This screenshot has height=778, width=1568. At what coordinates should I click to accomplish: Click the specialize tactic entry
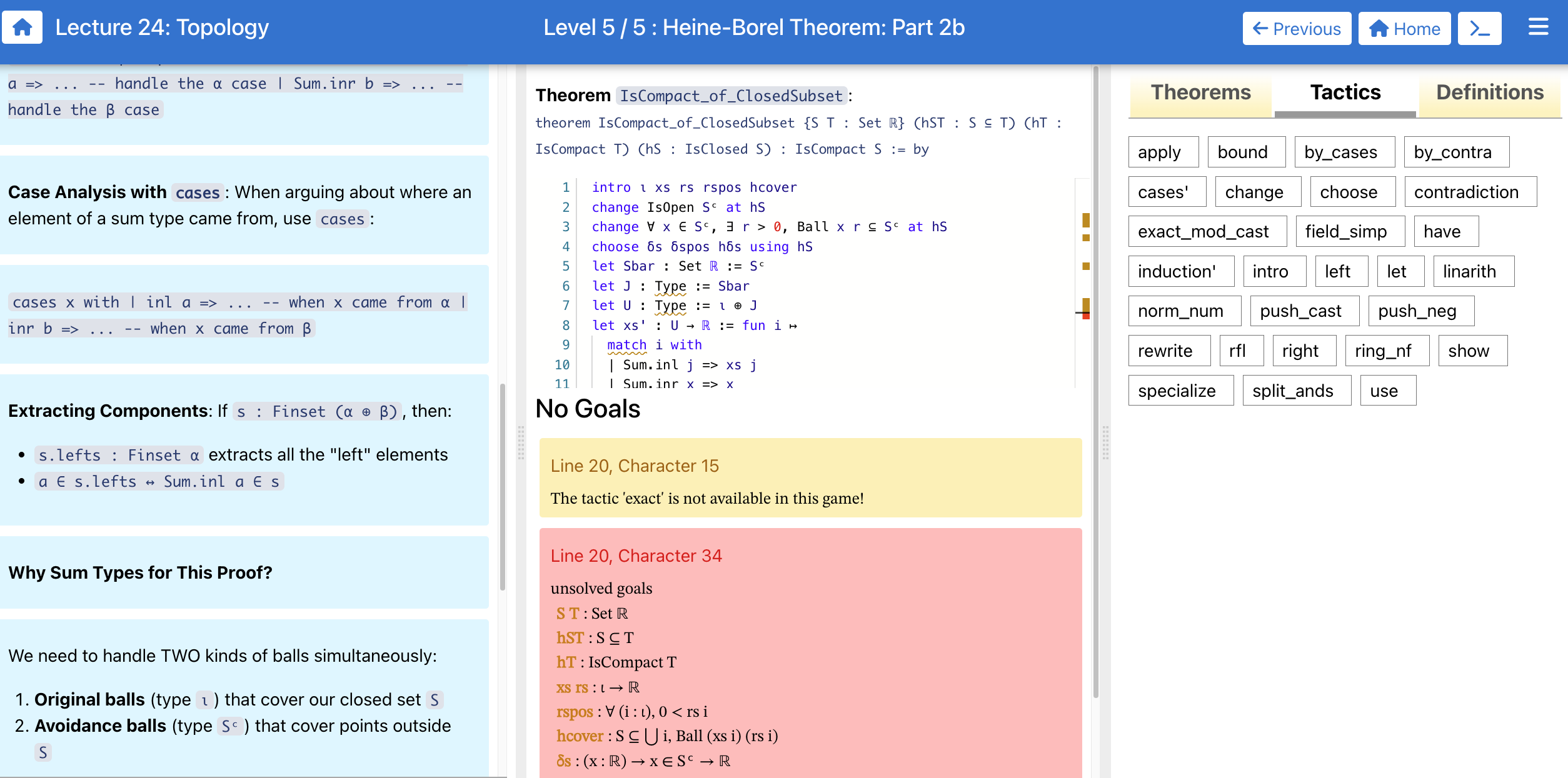click(x=1180, y=391)
